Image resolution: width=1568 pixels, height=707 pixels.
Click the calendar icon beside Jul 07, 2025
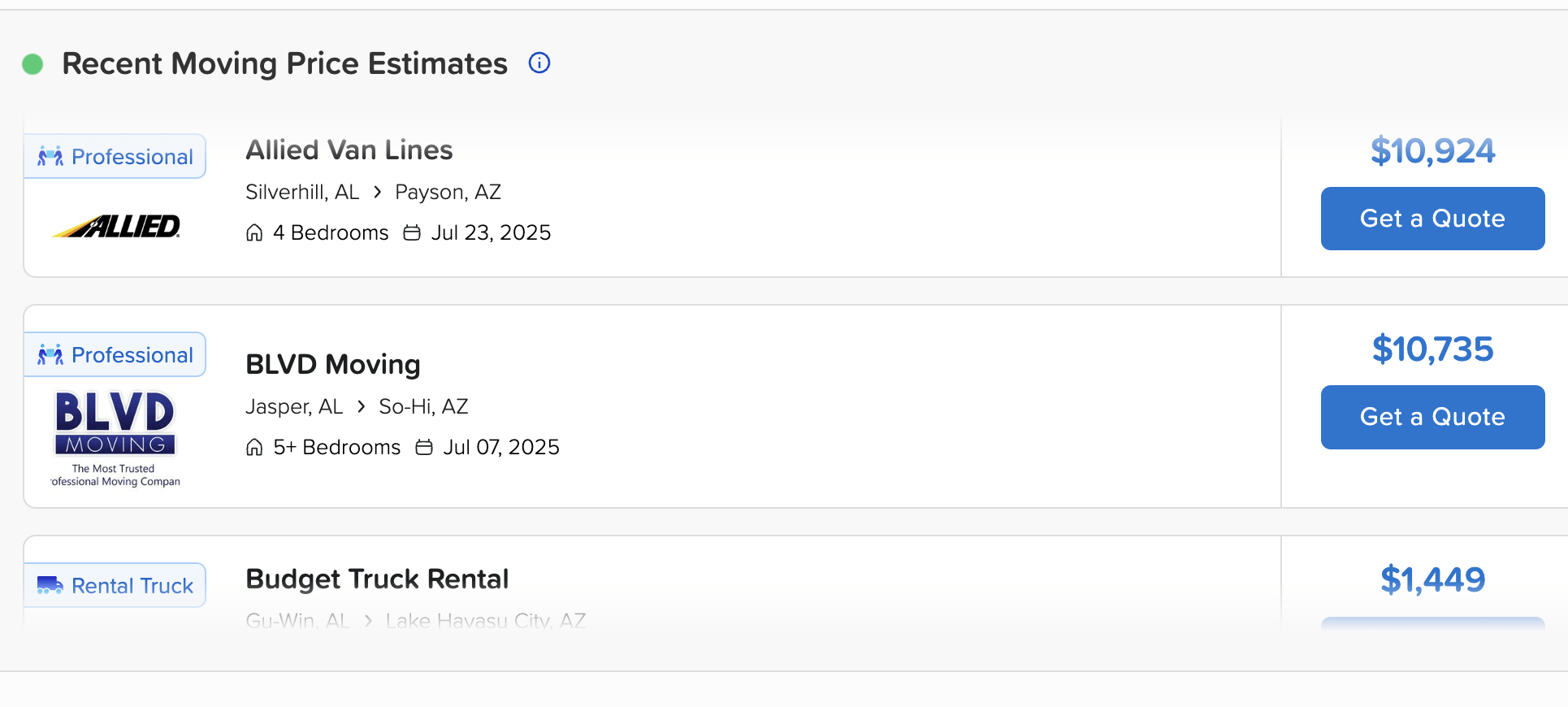coord(424,448)
